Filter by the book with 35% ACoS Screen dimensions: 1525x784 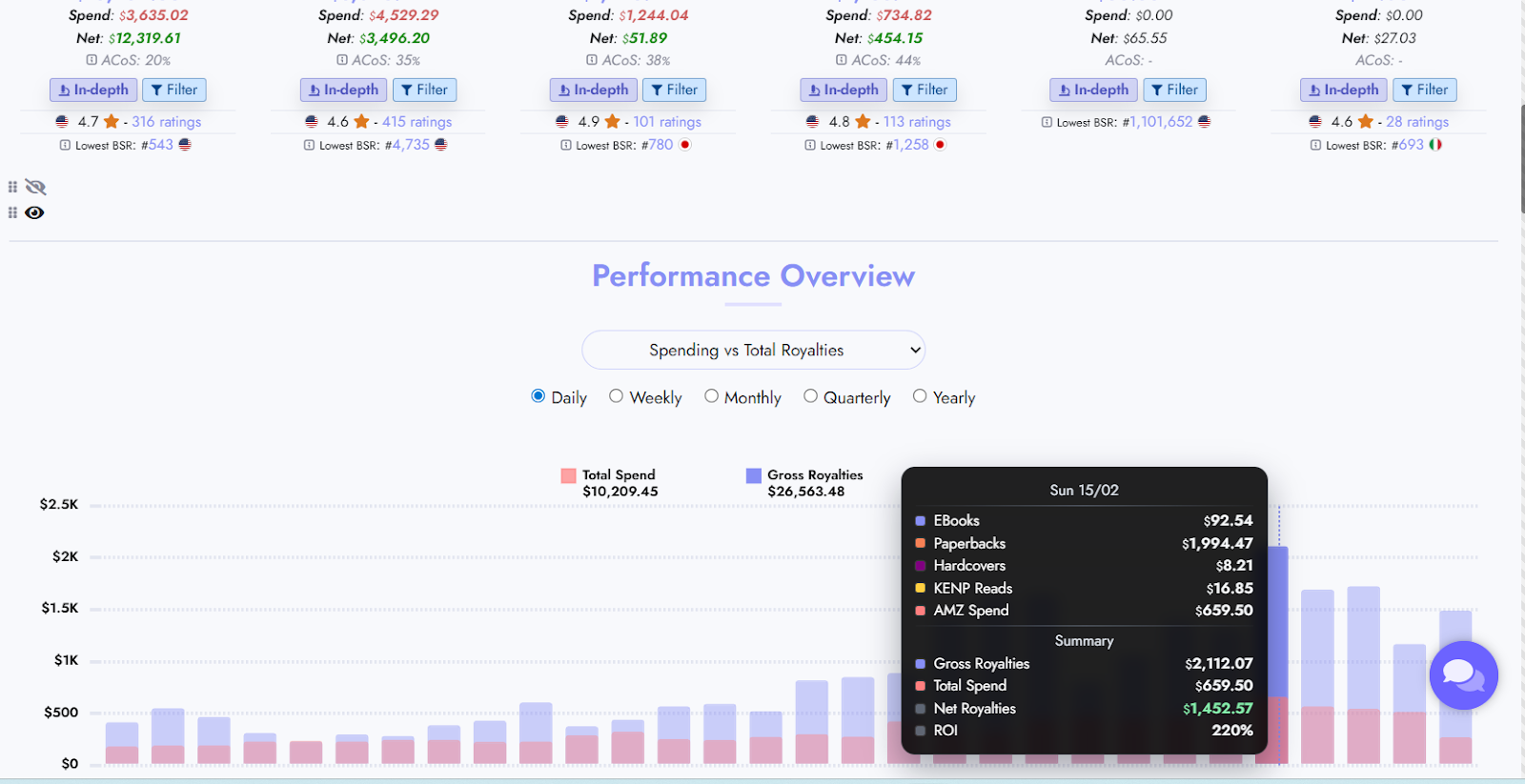(x=423, y=90)
